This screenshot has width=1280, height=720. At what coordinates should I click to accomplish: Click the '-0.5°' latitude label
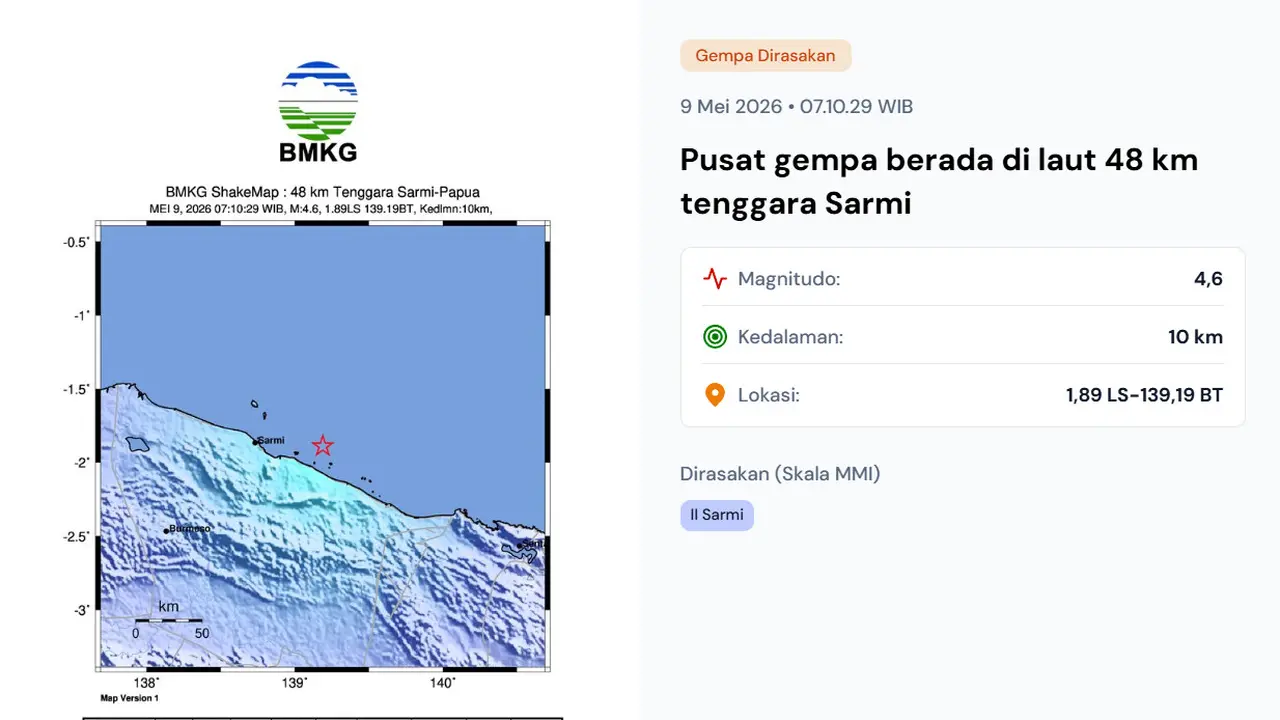[77, 242]
